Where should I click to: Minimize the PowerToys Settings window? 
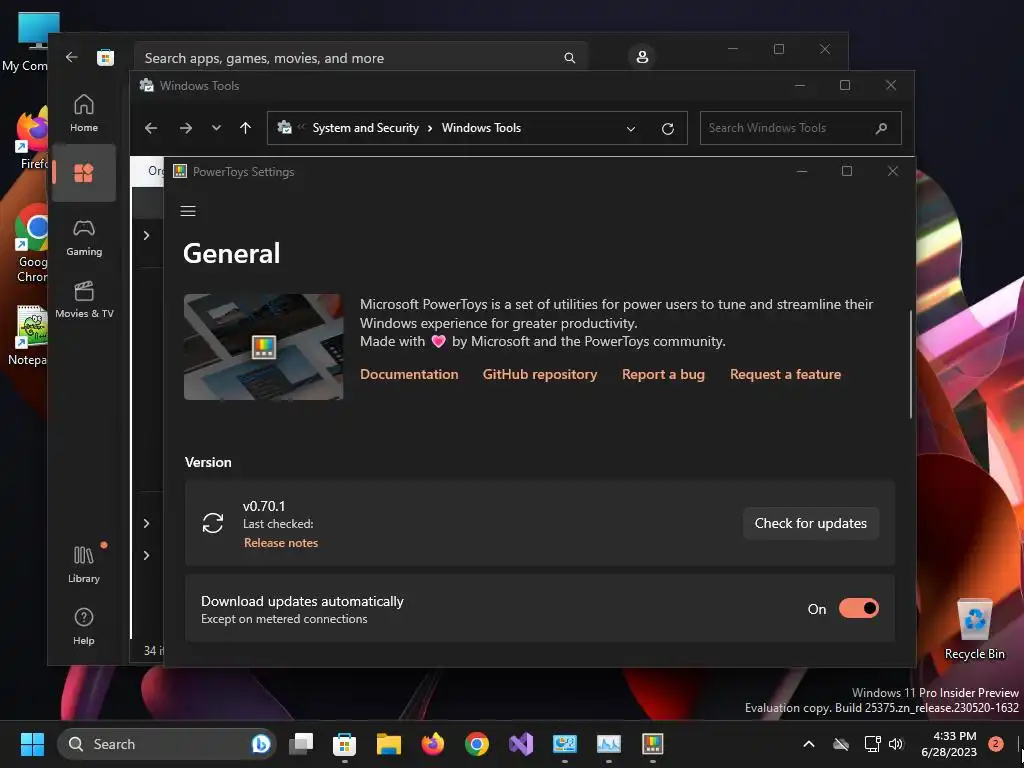(801, 171)
